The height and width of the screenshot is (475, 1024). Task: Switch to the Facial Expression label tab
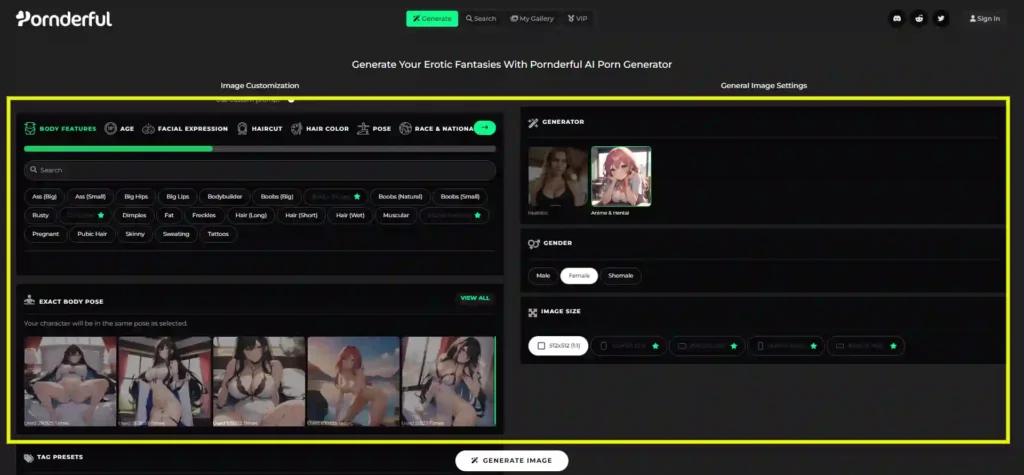pyautogui.click(x=193, y=129)
